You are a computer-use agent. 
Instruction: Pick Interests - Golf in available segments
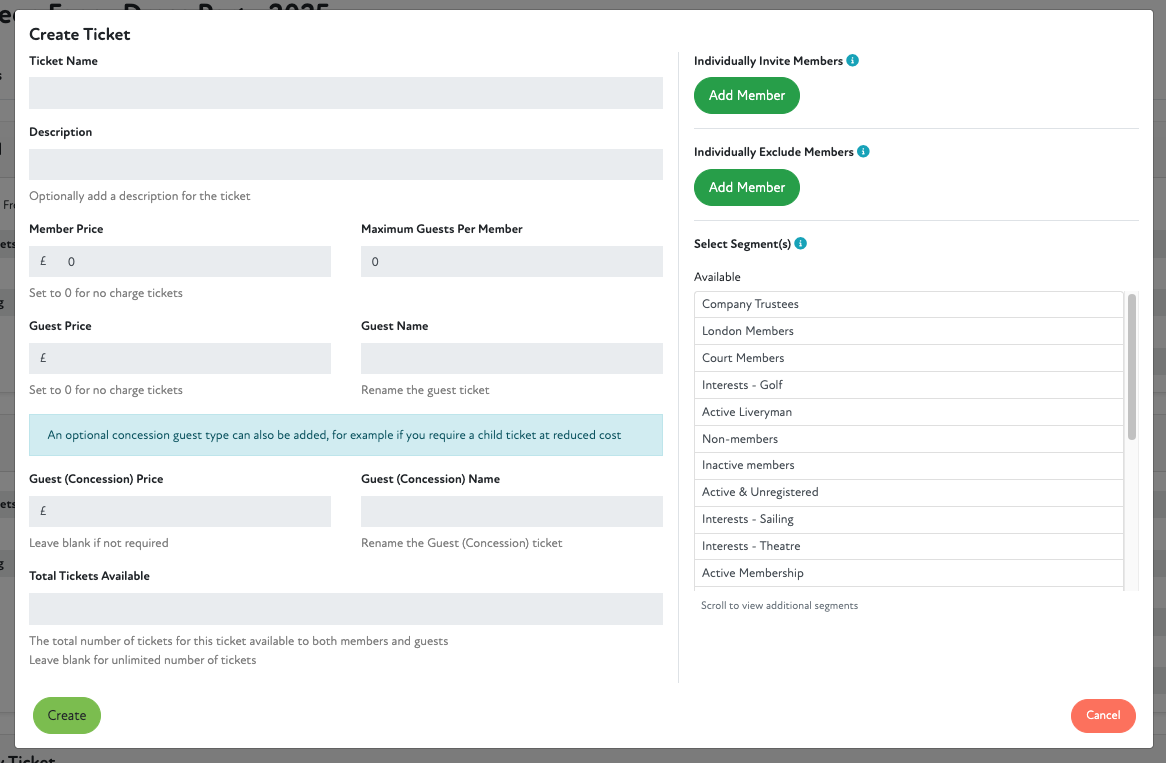tap(908, 385)
